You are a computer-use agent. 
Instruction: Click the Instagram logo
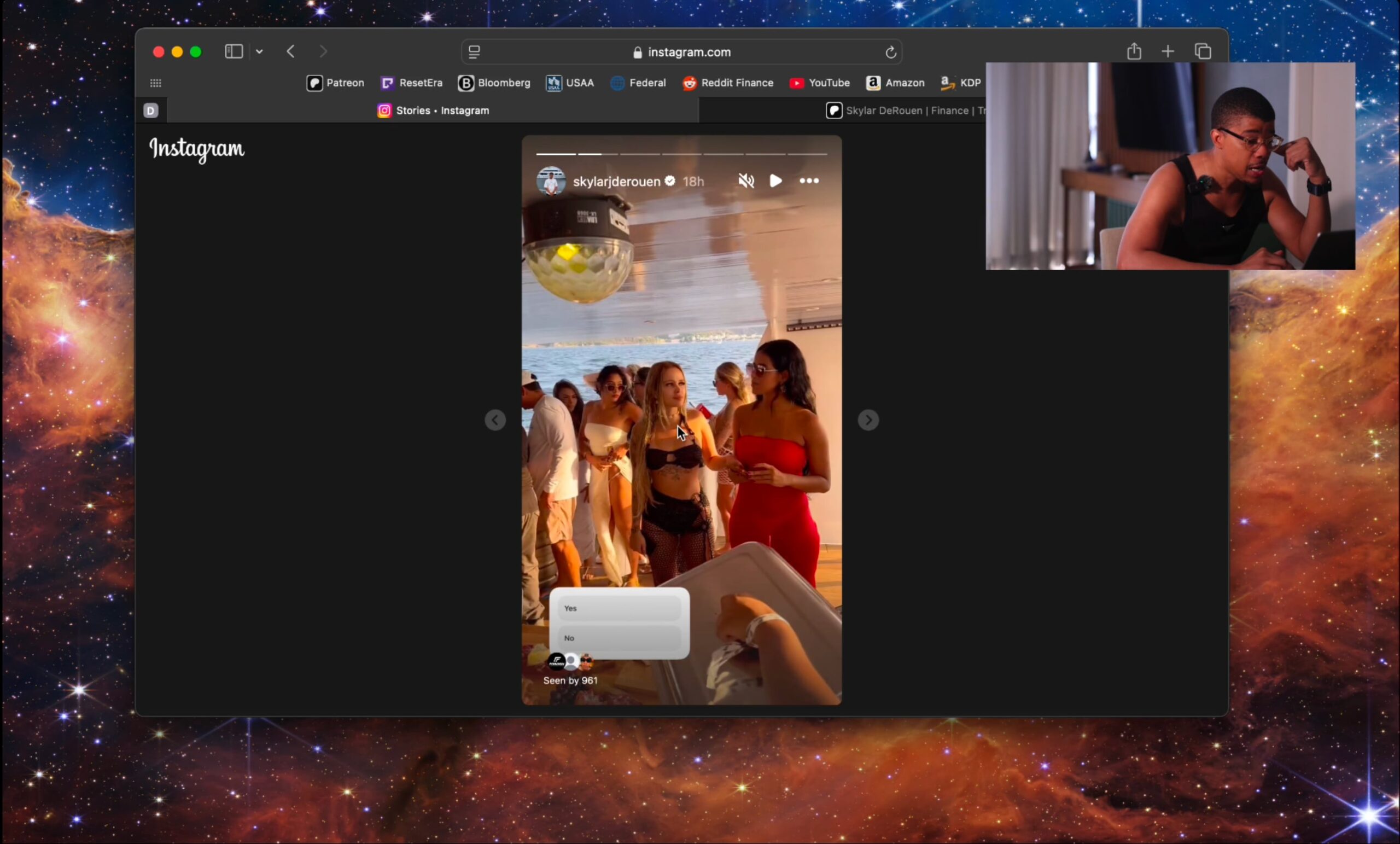(x=196, y=149)
